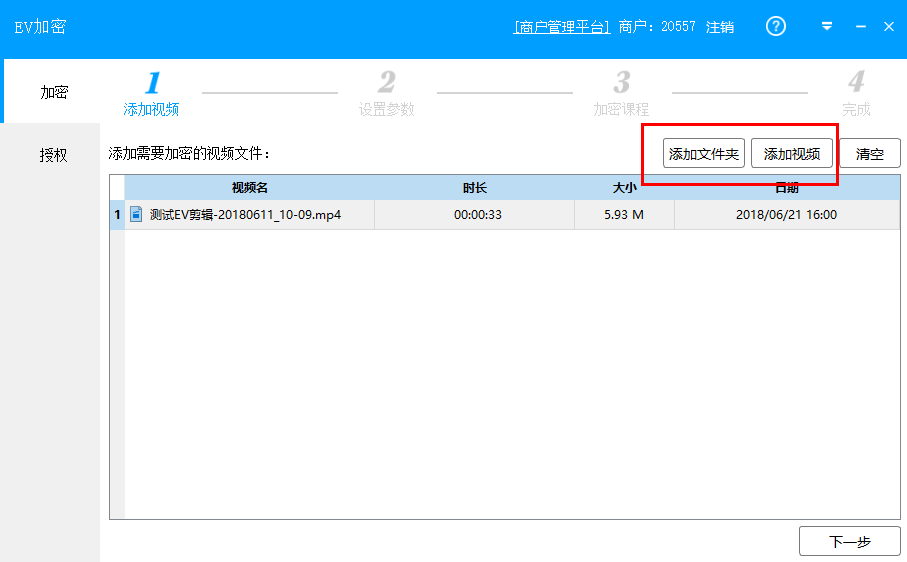Close the EV加密 window

coord(889,27)
